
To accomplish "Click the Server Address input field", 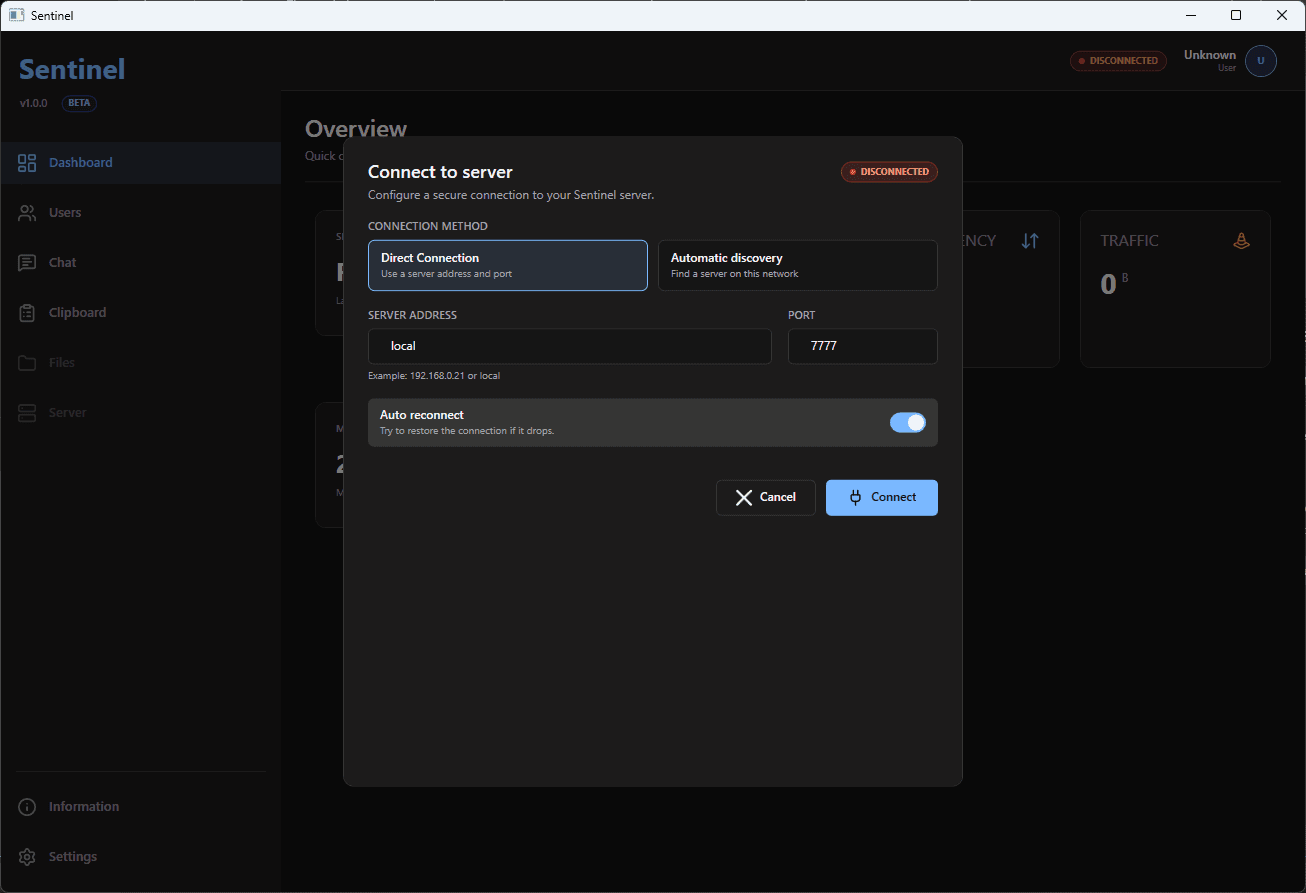I will coord(570,346).
